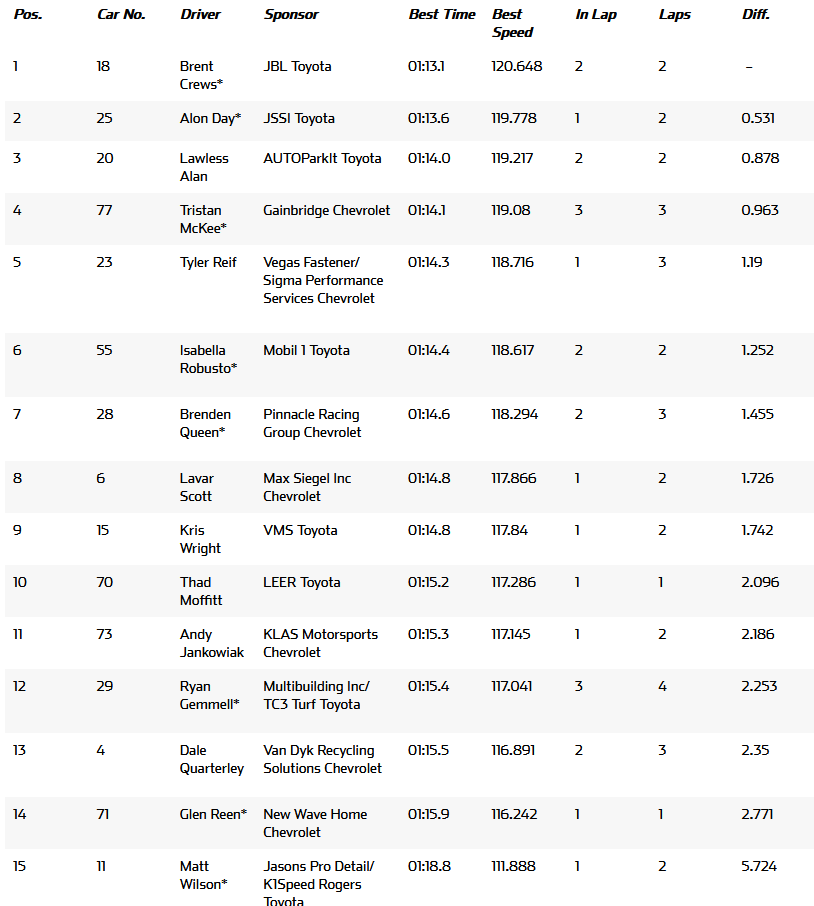Click the Car No. column header
This screenshot has width=814, height=906.
point(121,14)
